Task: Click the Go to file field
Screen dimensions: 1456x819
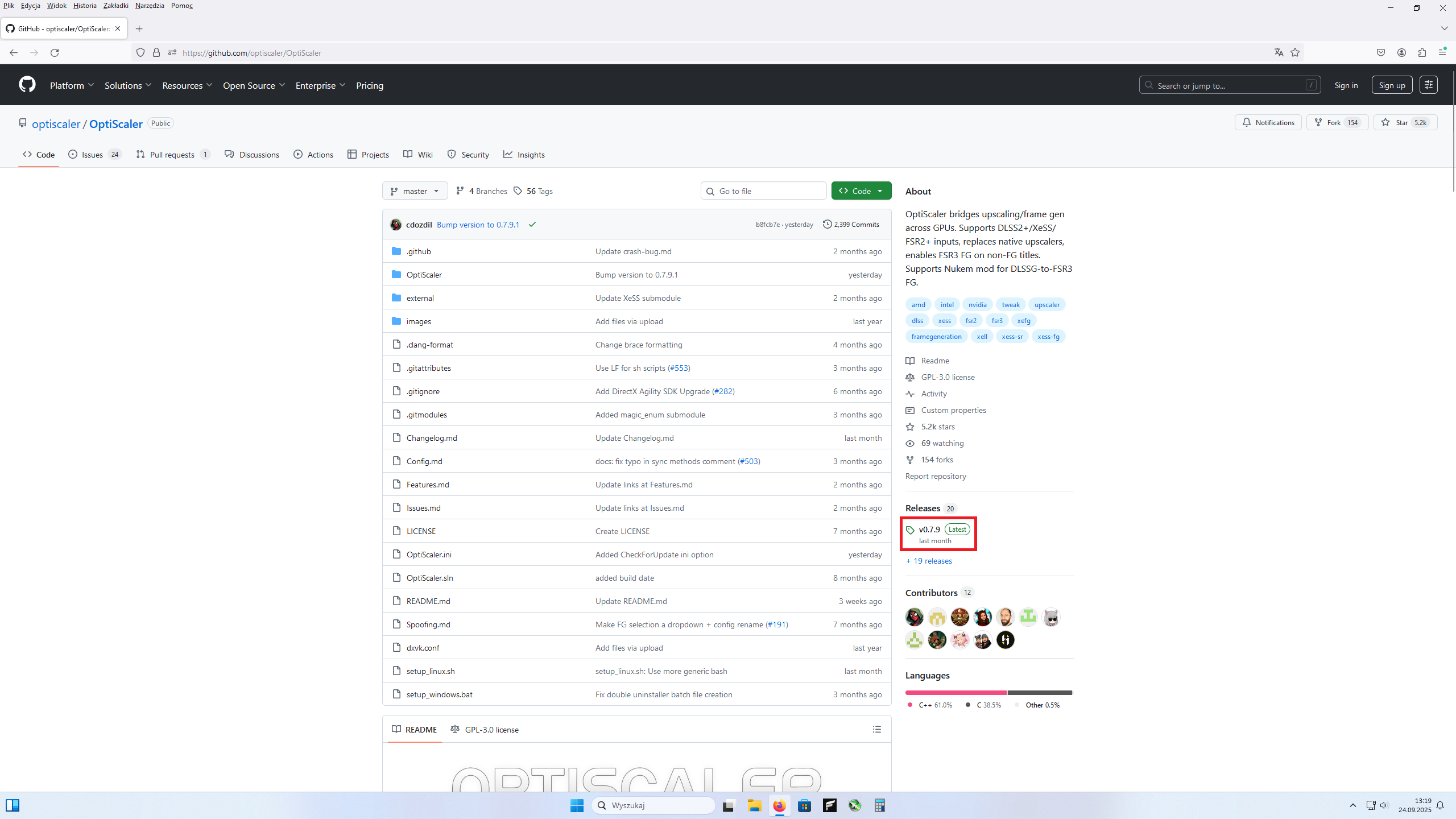Action: pyautogui.click(x=763, y=191)
